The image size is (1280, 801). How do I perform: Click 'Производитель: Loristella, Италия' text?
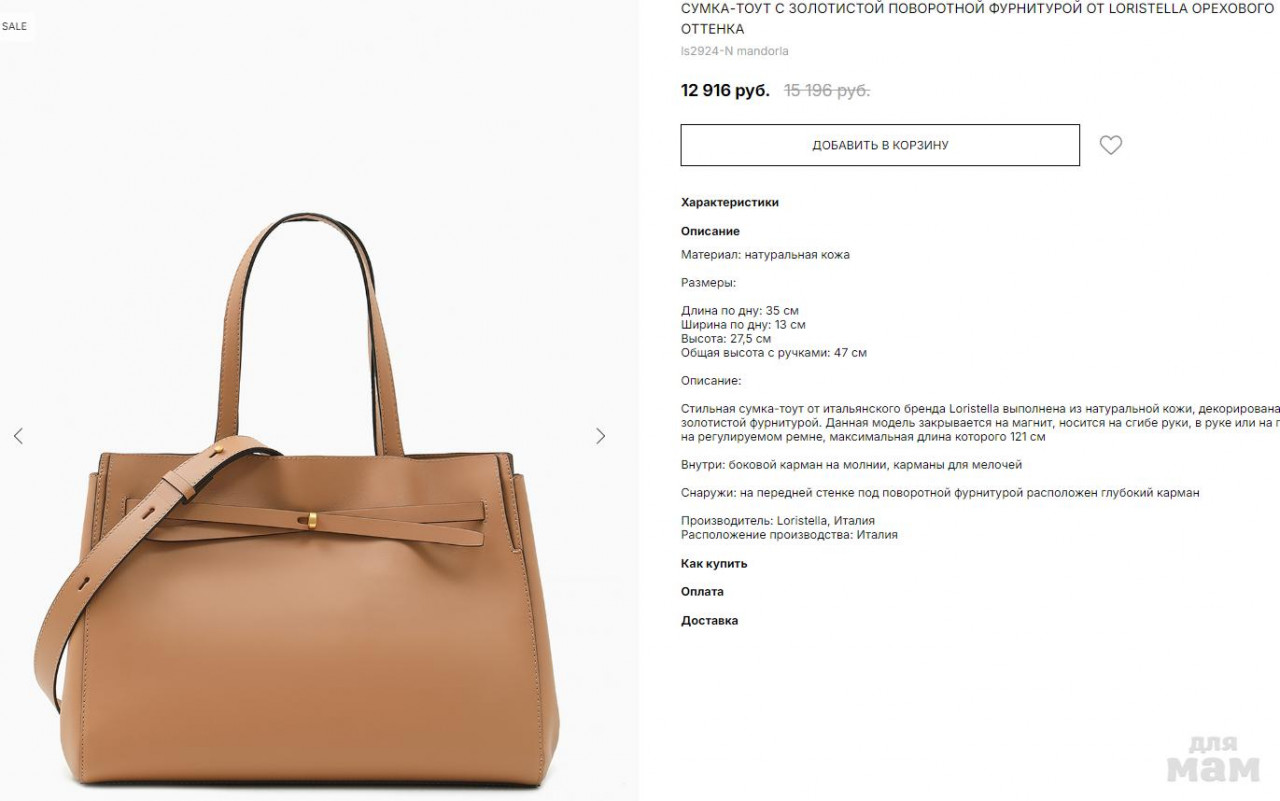[x=778, y=521]
